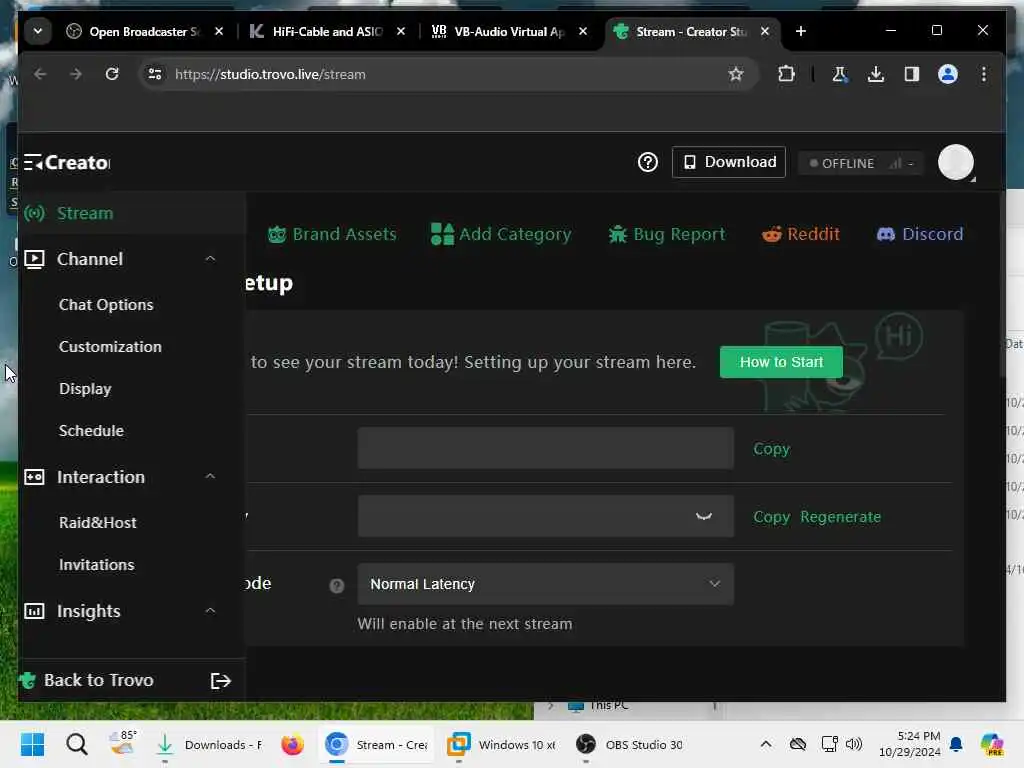Open the Chrome three-dot menu

[x=984, y=74]
